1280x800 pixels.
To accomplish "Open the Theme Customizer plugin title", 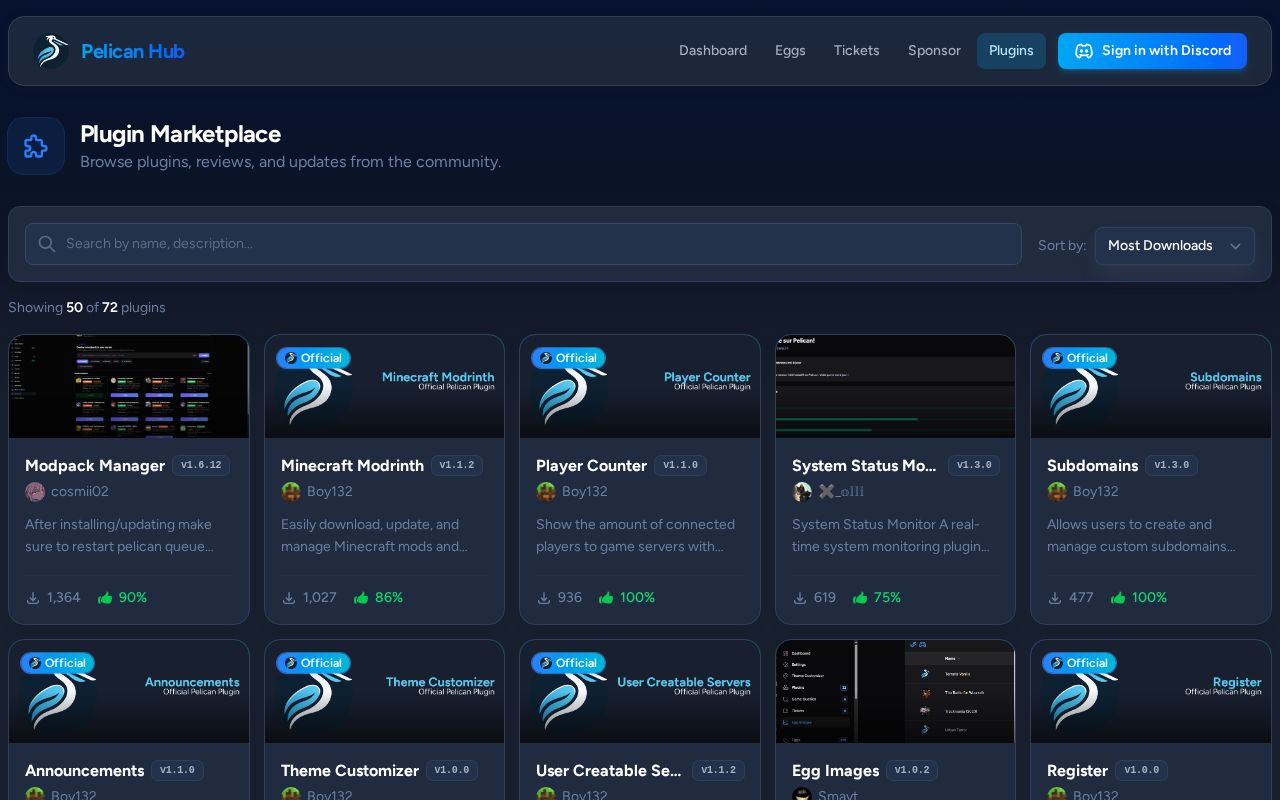I will pyautogui.click(x=350, y=771).
